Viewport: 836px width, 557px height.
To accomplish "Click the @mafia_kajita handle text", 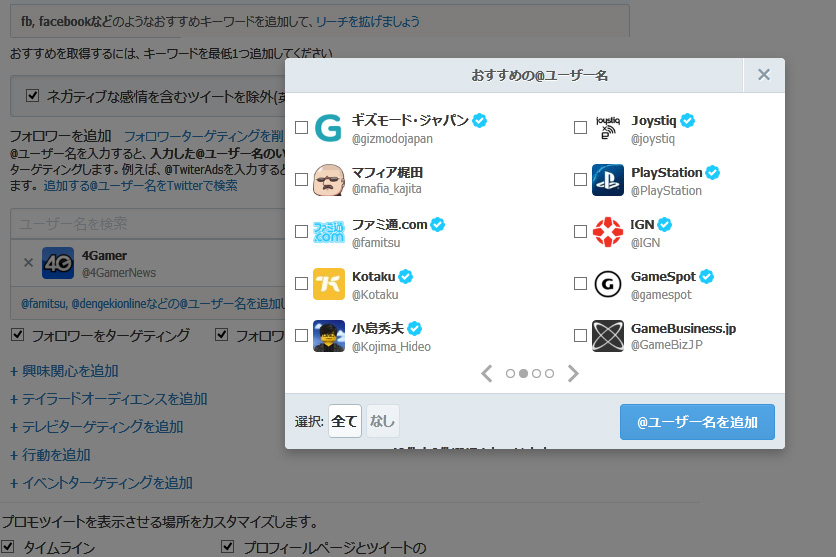I will tap(387, 189).
